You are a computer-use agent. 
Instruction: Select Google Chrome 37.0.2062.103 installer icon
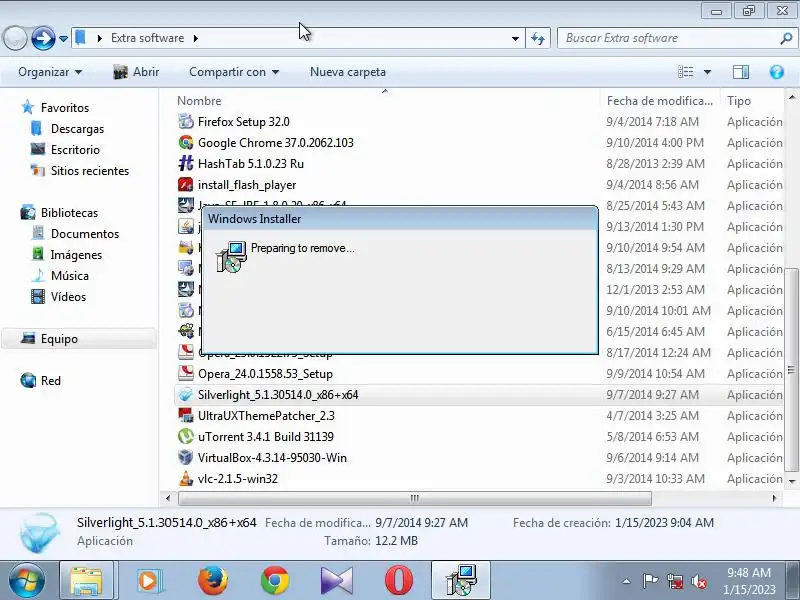click(186, 142)
